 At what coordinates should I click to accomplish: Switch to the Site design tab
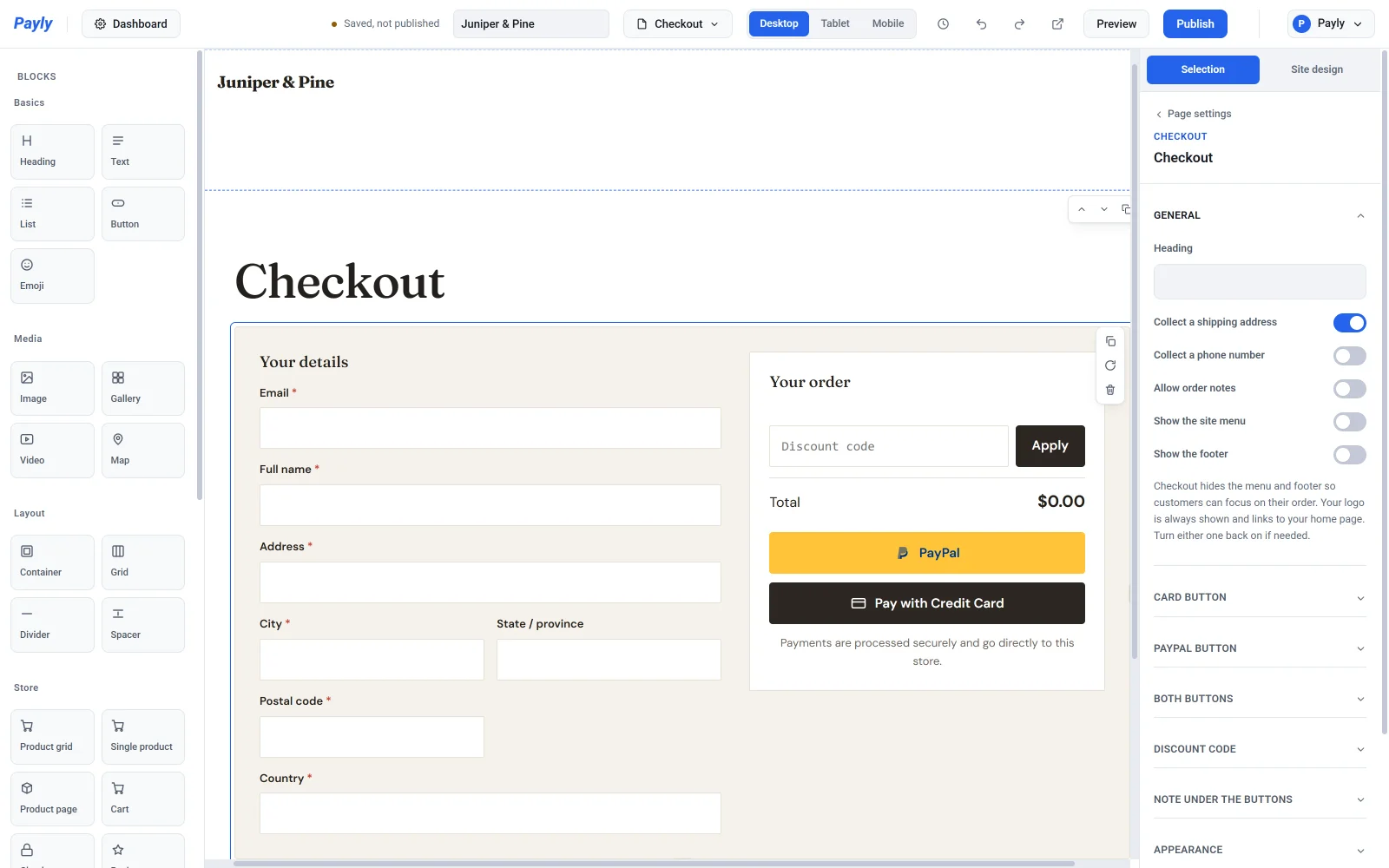(1317, 69)
